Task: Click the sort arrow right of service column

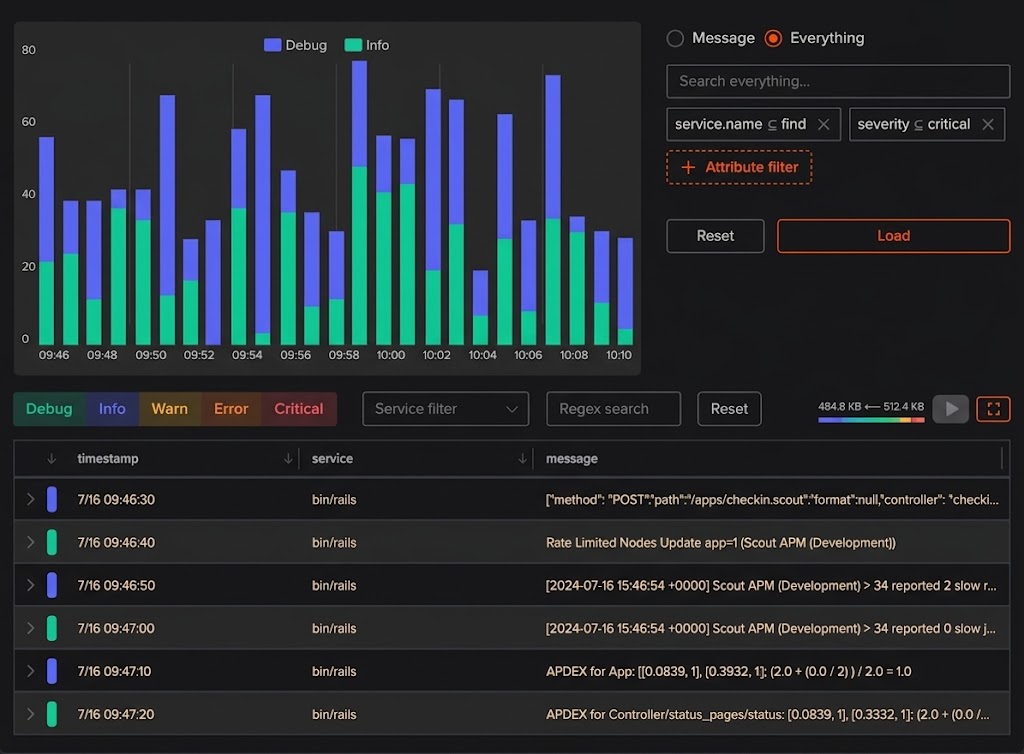Action: pos(522,459)
